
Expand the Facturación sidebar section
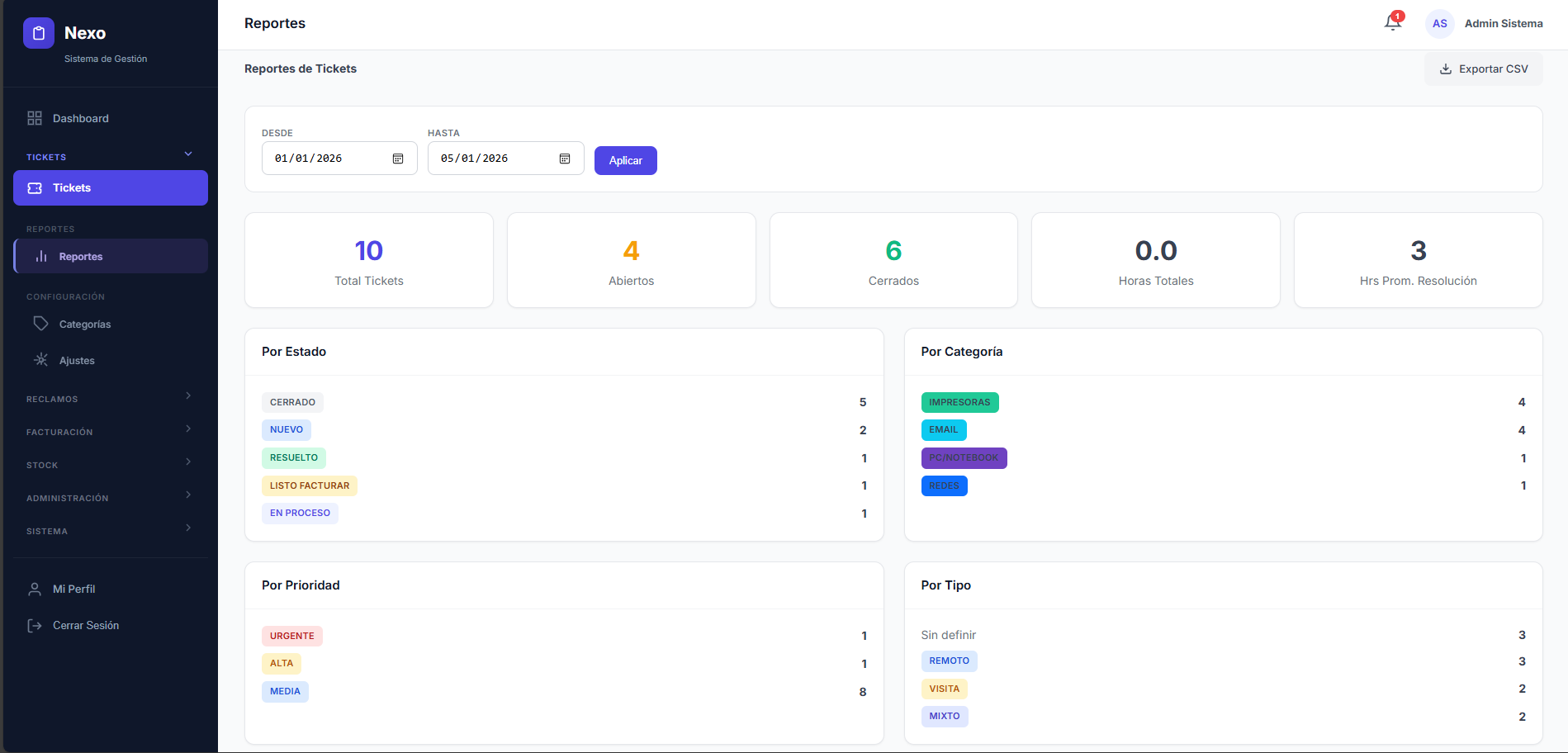click(x=188, y=429)
